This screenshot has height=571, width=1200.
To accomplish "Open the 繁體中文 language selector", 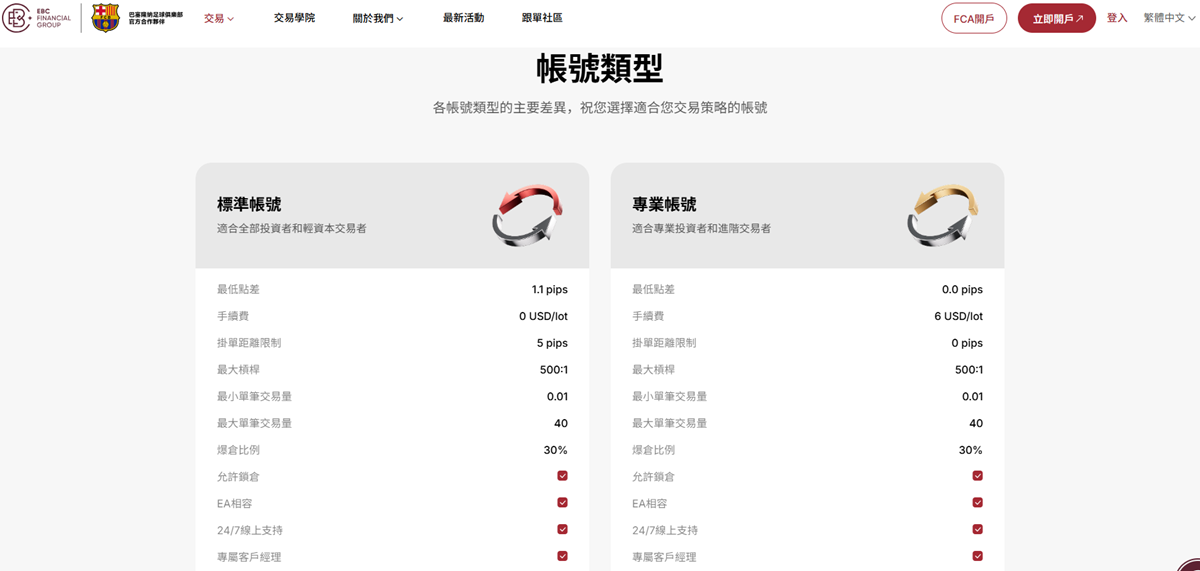I will coord(1170,18).
